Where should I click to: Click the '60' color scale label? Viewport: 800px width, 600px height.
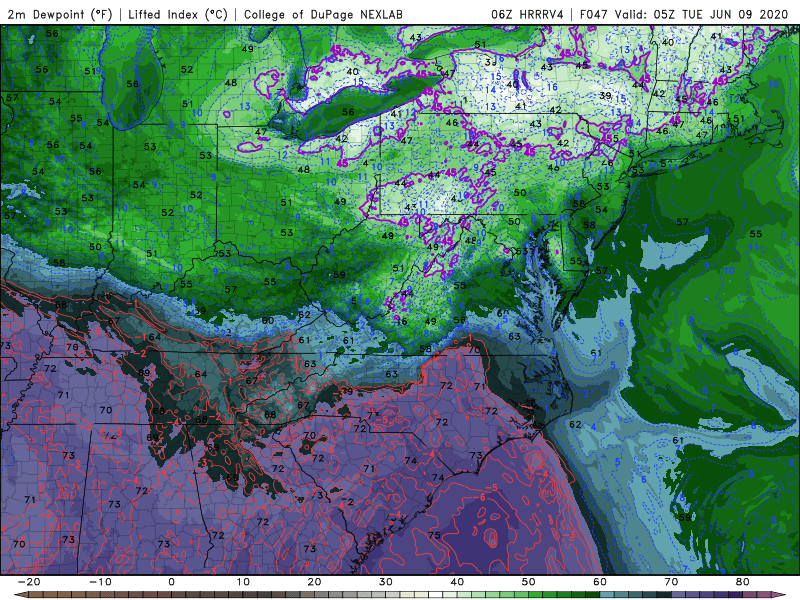[x=600, y=582]
